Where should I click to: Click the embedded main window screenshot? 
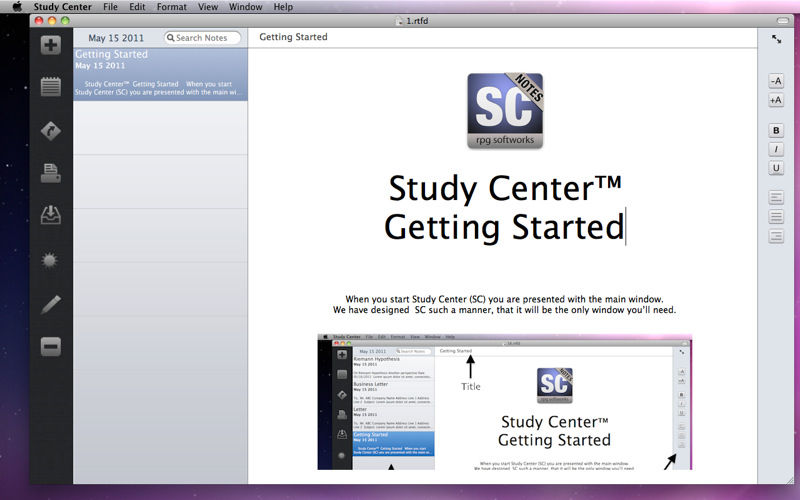point(505,402)
